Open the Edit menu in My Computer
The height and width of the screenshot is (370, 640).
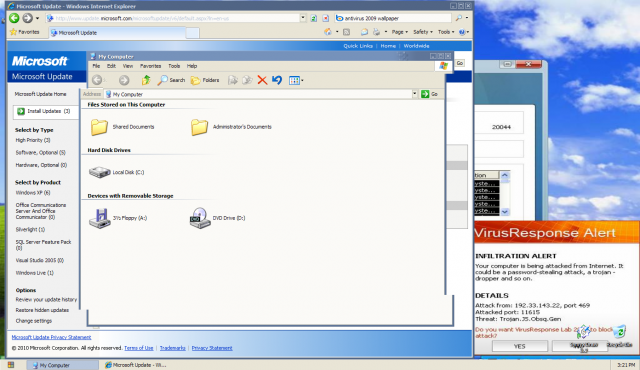[111, 66]
